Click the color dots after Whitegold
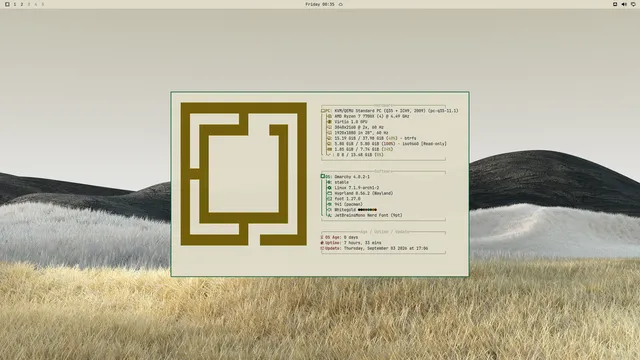This screenshot has height=360, width=640. (367, 210)
